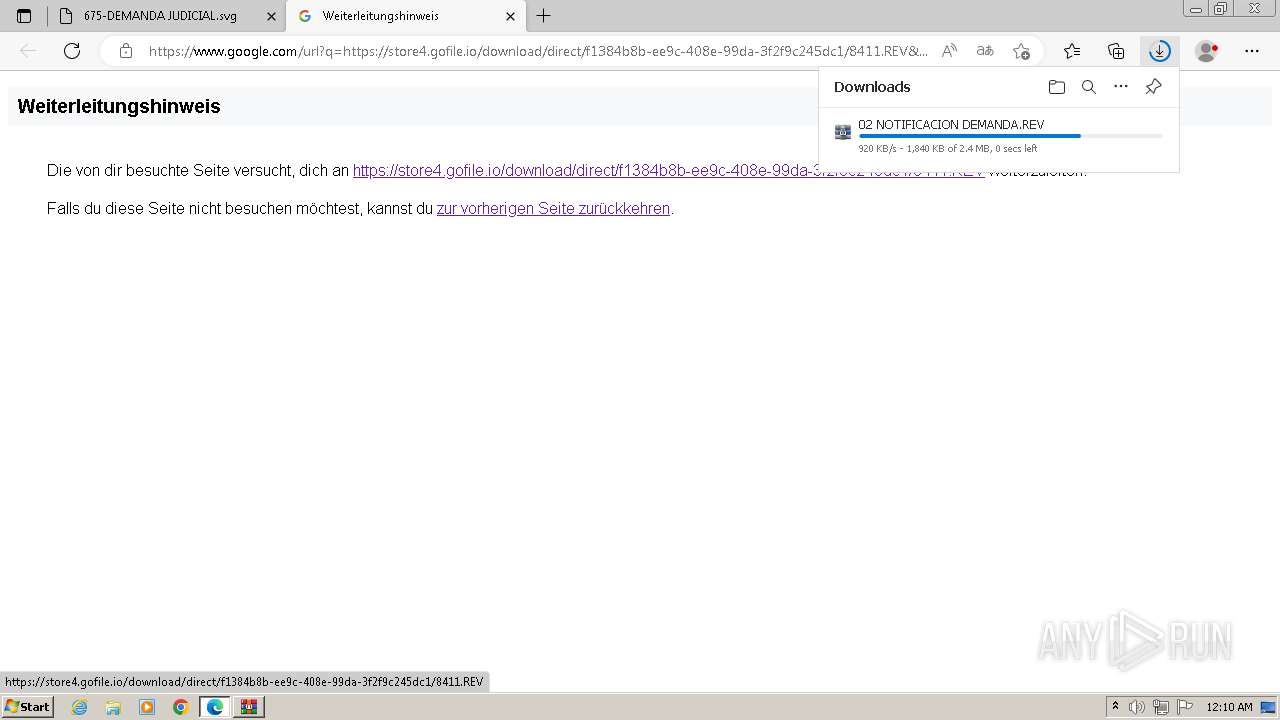
Task: Select Microsoft Edge taskbar button
Action: [215, 707]
